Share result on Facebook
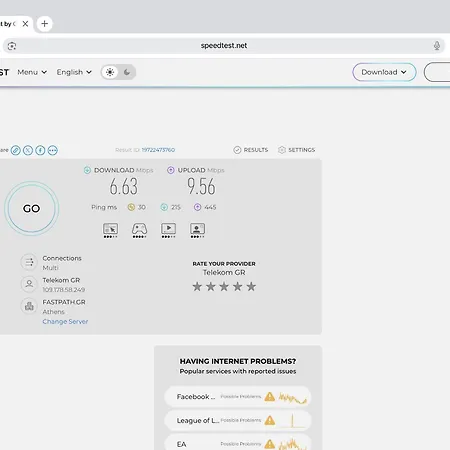The width and height of the screenshot is (450, 450). [40, 150]
